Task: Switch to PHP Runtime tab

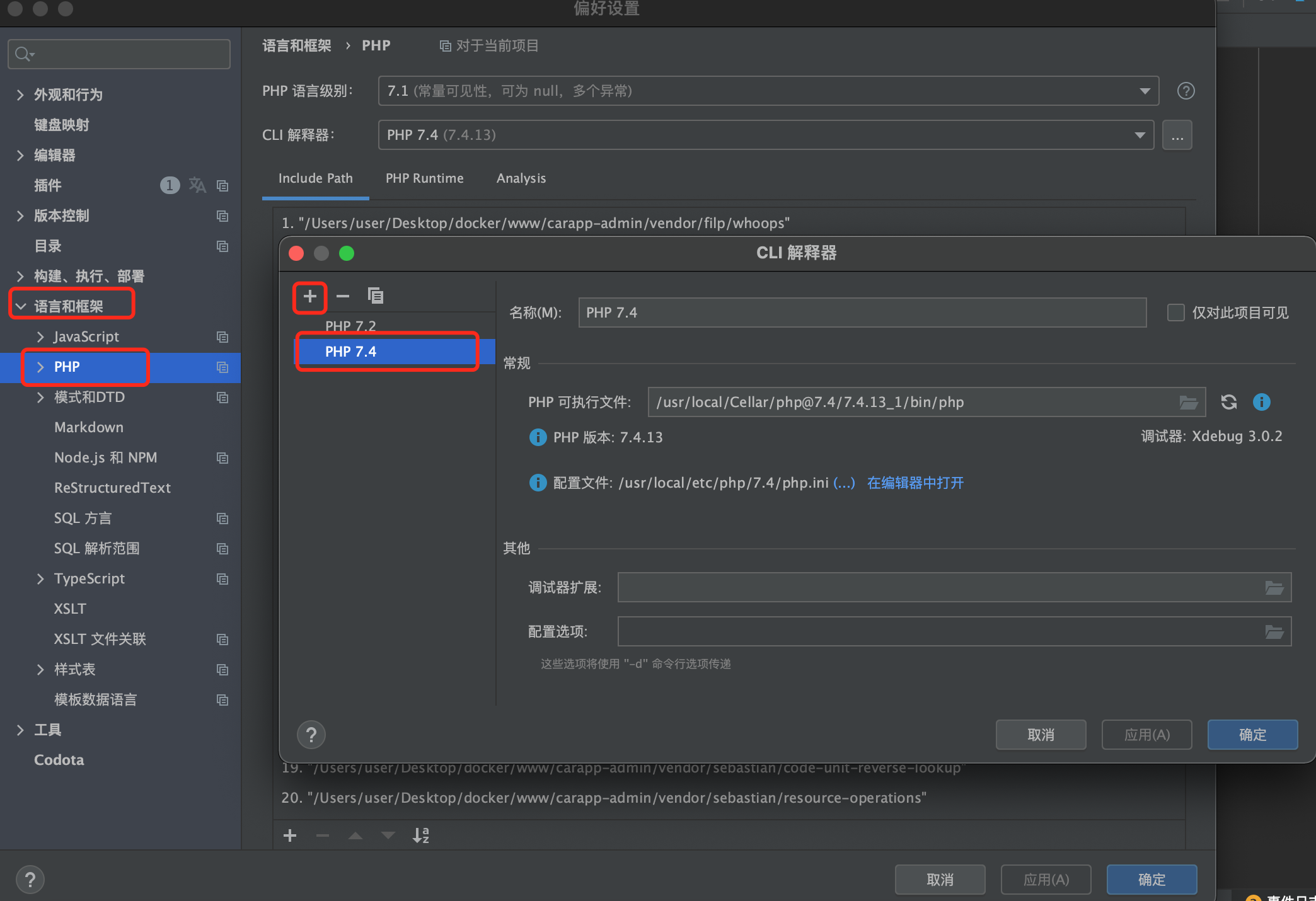Action: (424, 178)
